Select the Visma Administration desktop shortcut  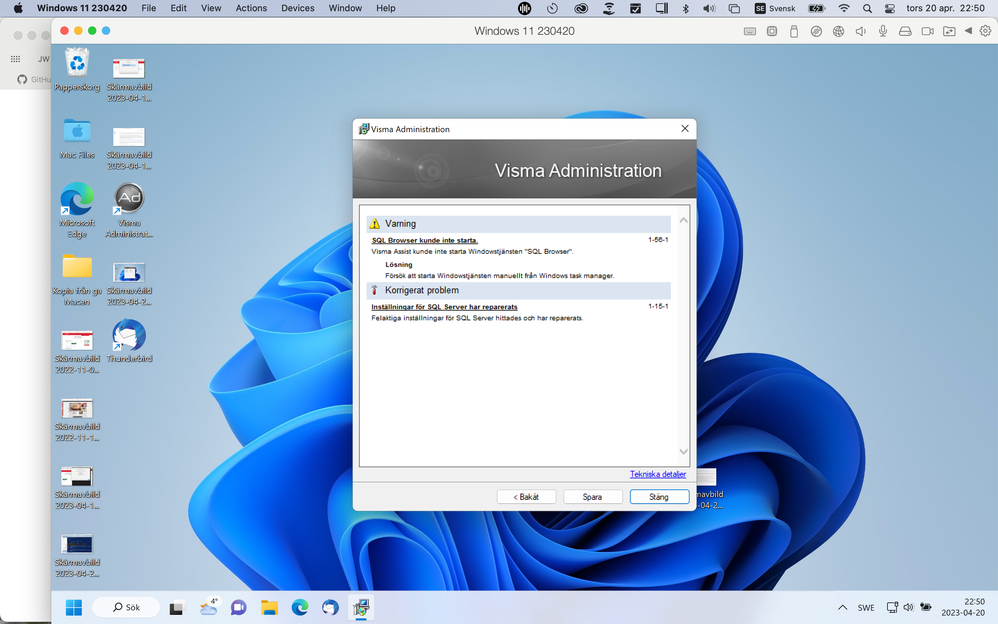point(129,210)
